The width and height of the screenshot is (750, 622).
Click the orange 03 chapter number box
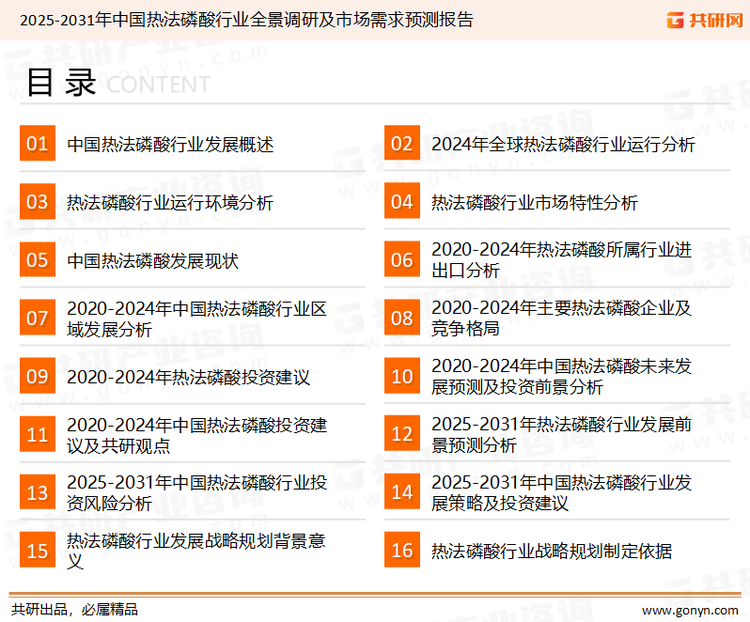[37, 201]
